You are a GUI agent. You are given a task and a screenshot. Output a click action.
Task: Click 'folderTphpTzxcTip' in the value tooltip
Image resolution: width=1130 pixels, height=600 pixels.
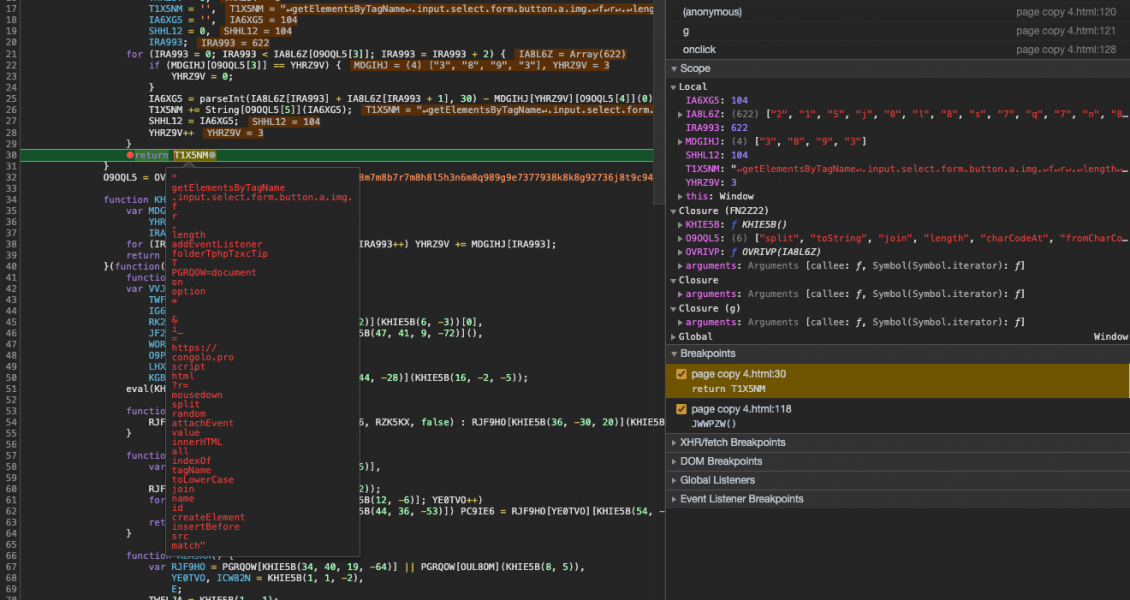(220, 254)
